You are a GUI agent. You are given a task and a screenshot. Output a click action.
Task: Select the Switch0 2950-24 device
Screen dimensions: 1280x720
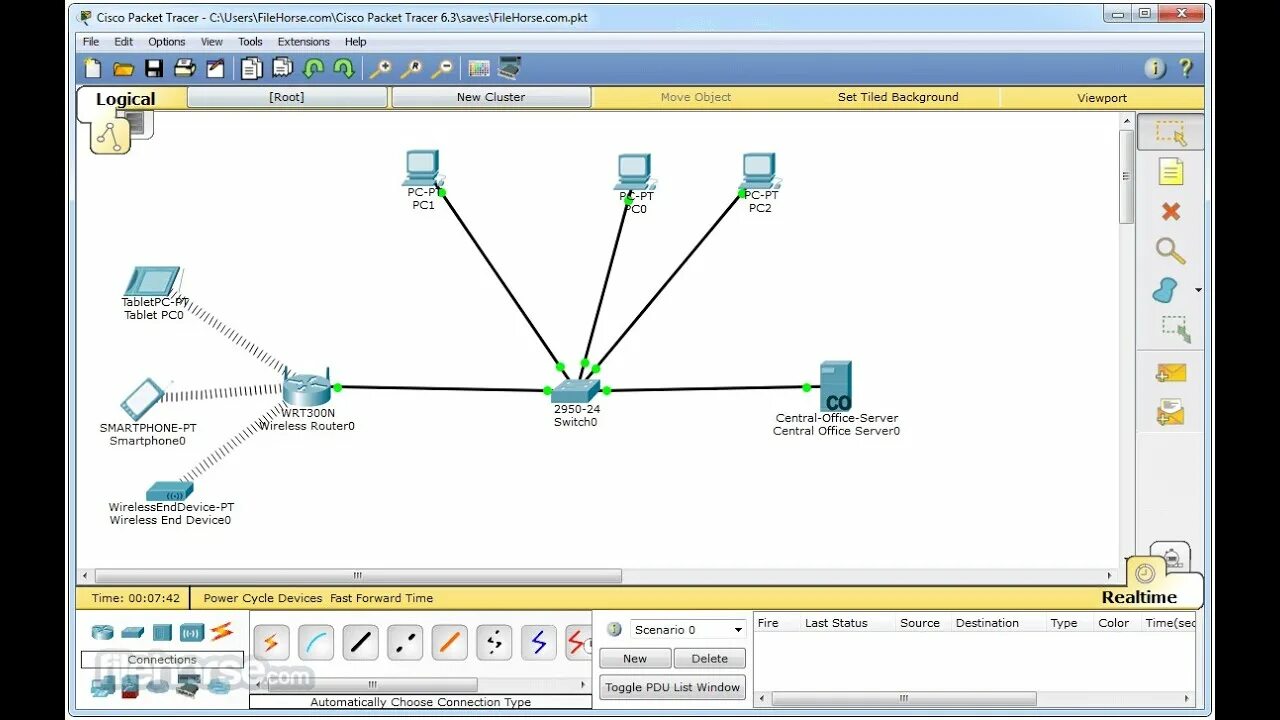pyautogui.click(x=576, y=390)
